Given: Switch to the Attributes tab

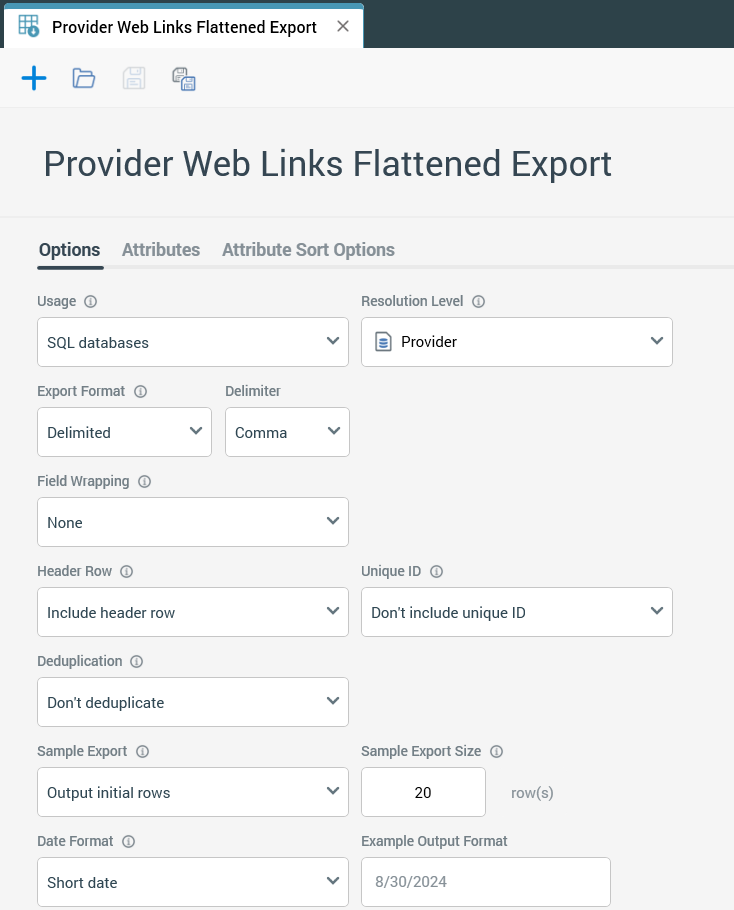Looking at the screenshot, I should pos(161,250).
